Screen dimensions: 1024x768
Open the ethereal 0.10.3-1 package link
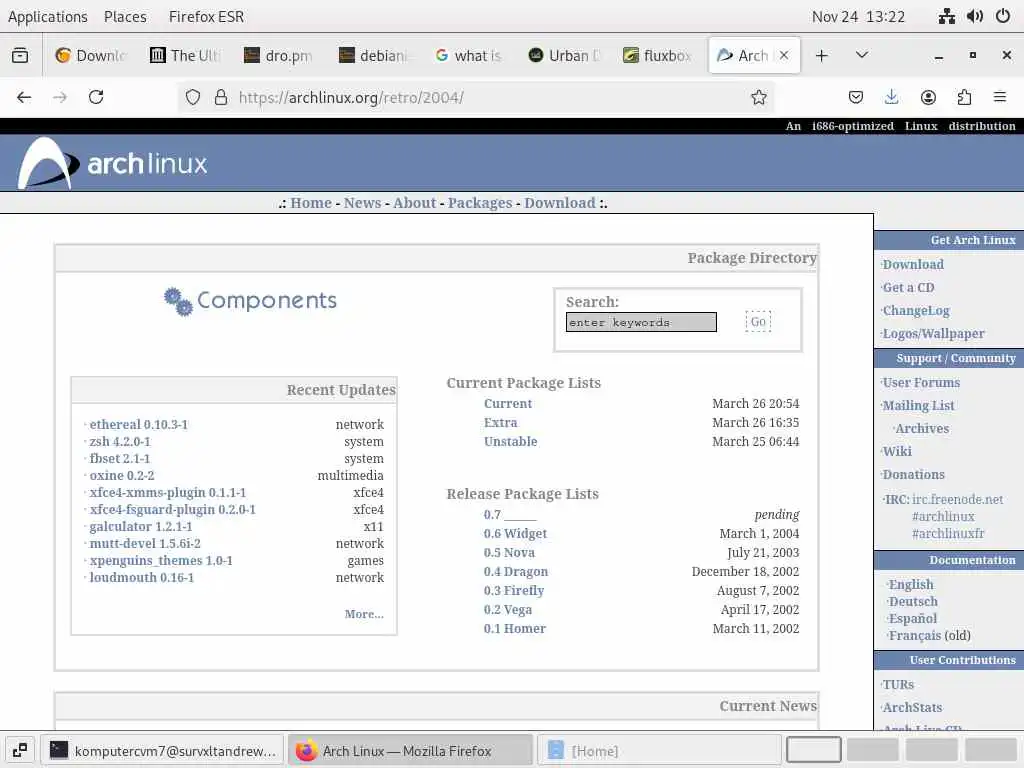[x=138, y=424]
